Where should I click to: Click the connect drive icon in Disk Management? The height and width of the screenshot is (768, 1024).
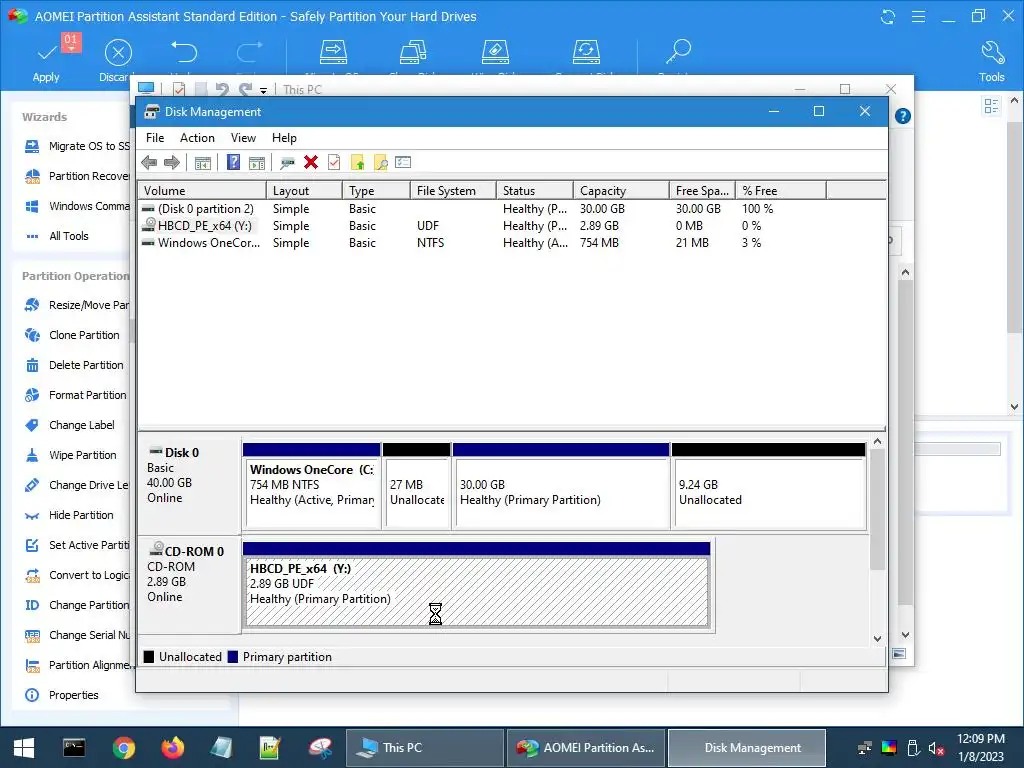(x=287, y=163)
